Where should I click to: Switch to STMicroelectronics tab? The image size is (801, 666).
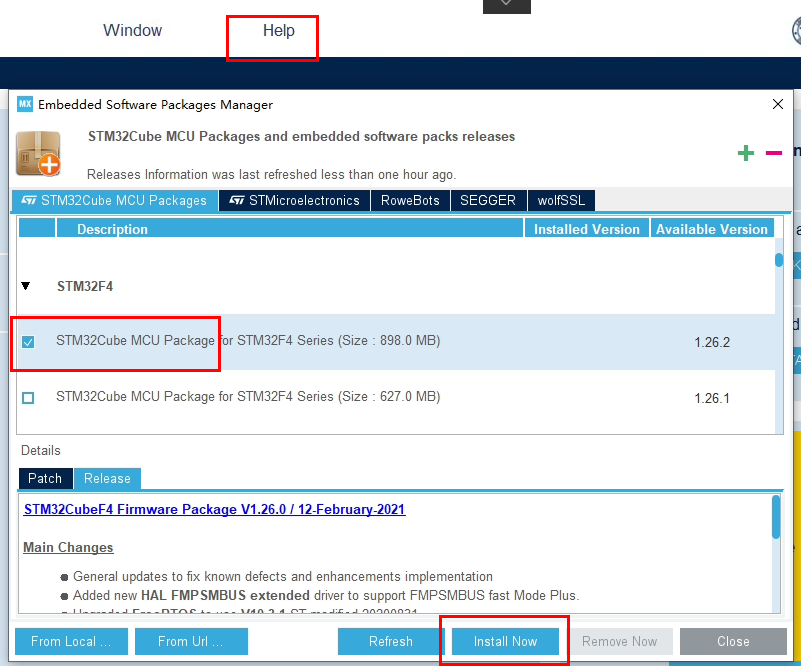click(294, 200)
